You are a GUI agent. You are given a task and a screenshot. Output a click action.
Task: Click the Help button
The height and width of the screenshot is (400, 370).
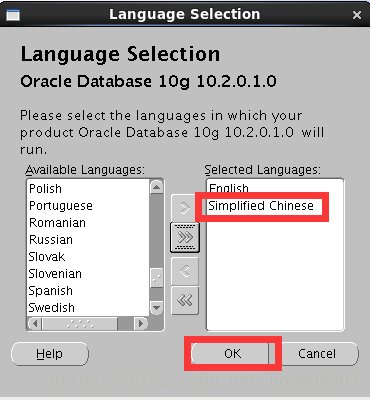[x=50, y=354]
